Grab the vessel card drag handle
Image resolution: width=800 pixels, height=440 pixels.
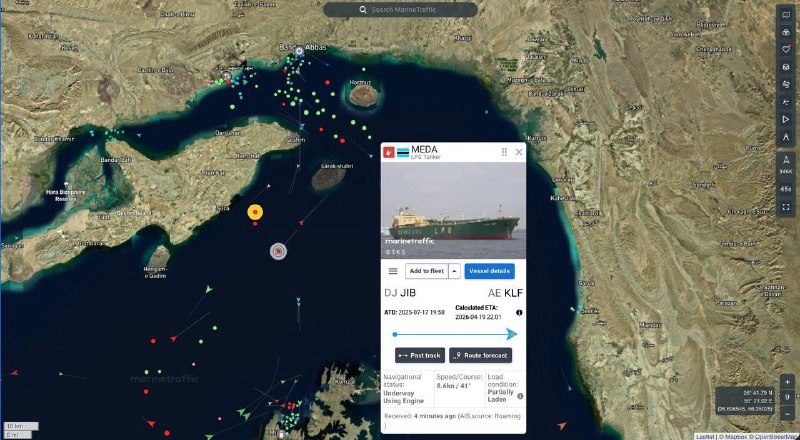[504, 152]
